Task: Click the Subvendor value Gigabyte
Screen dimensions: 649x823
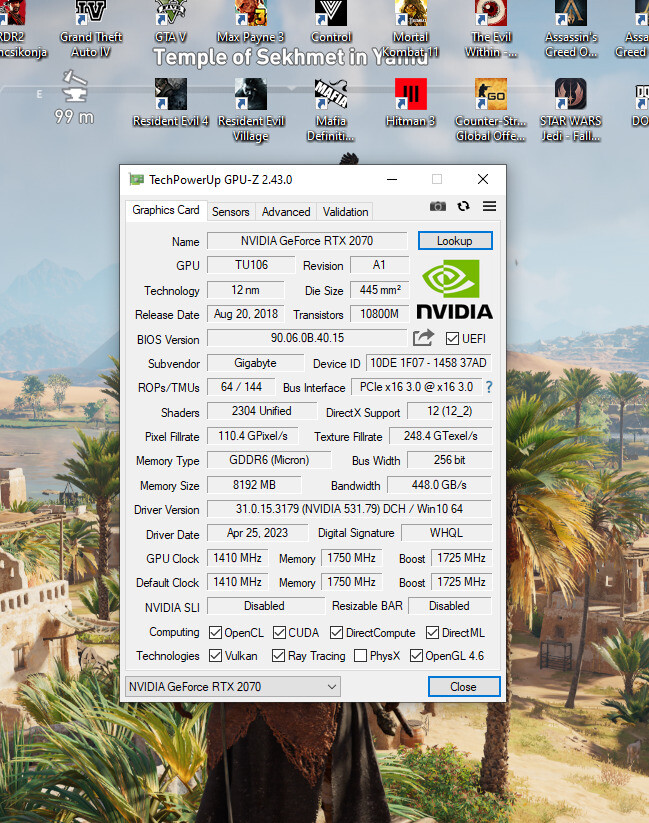Action: tap(255, 363)
